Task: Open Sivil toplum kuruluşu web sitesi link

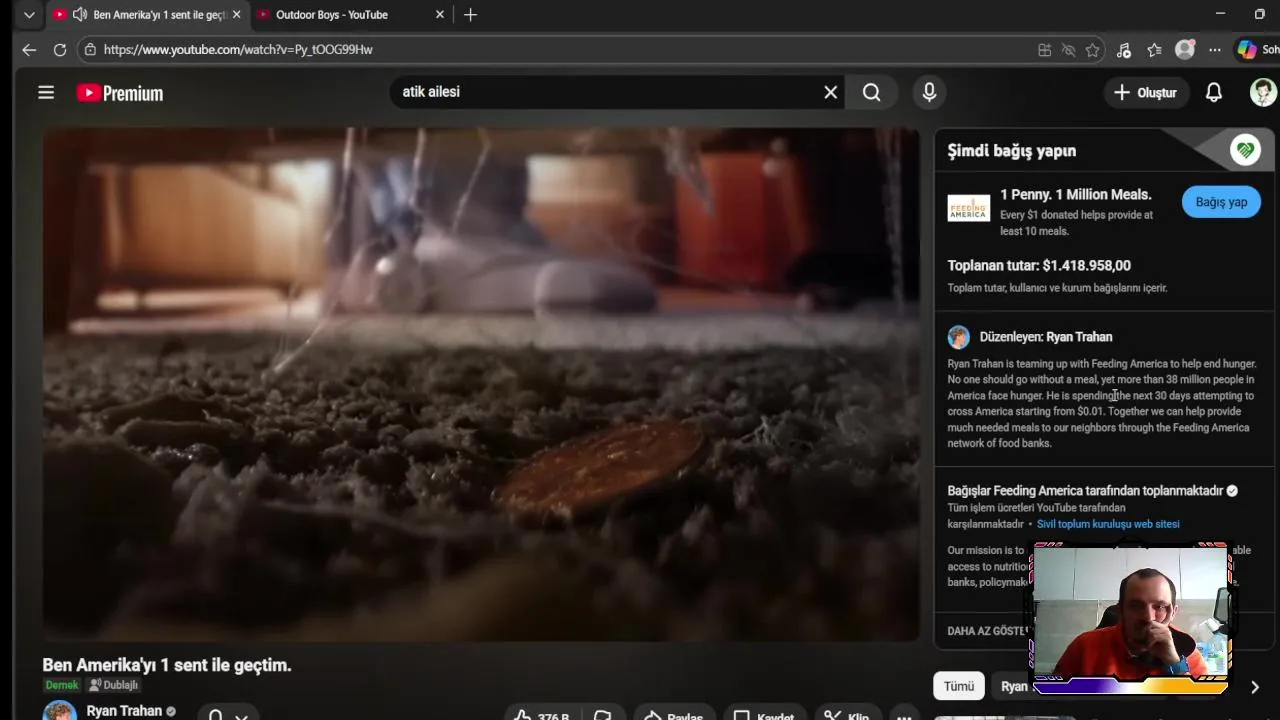Action: click(x=1108, y=524)
